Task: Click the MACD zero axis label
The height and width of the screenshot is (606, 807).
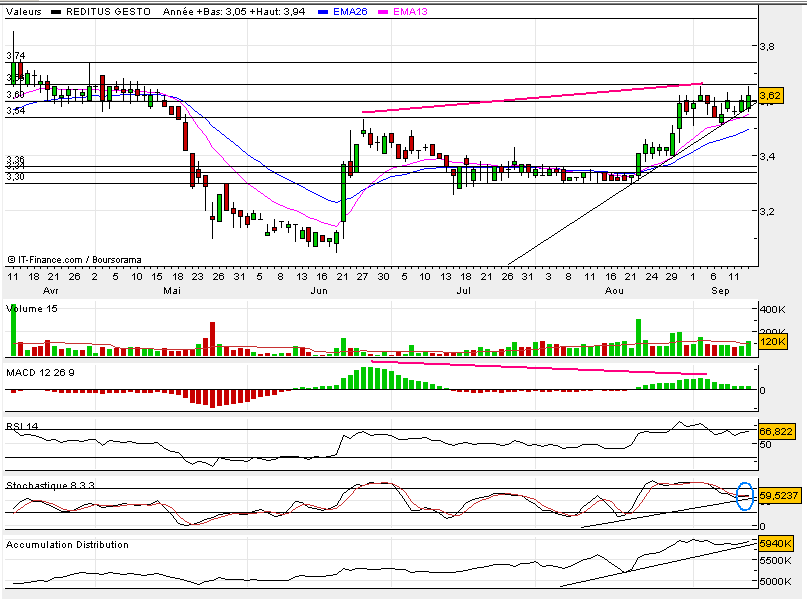Action: coord(762,390)
